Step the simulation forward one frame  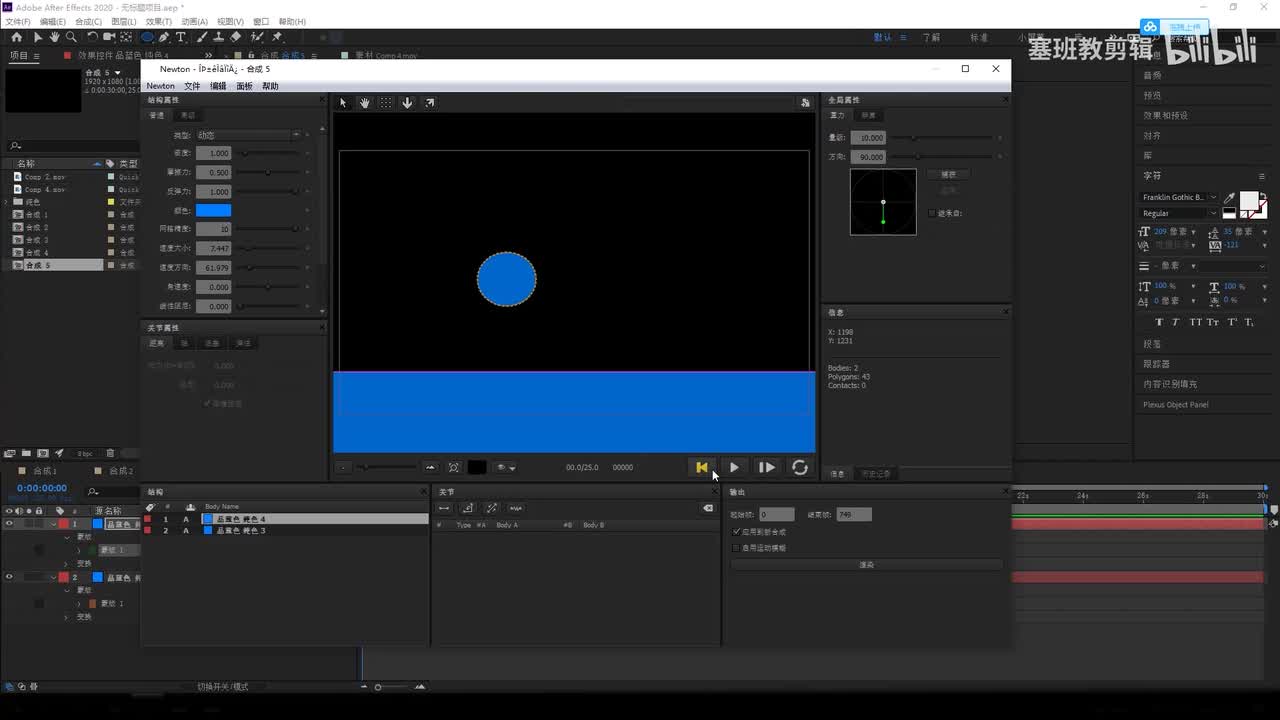[766, 467]
